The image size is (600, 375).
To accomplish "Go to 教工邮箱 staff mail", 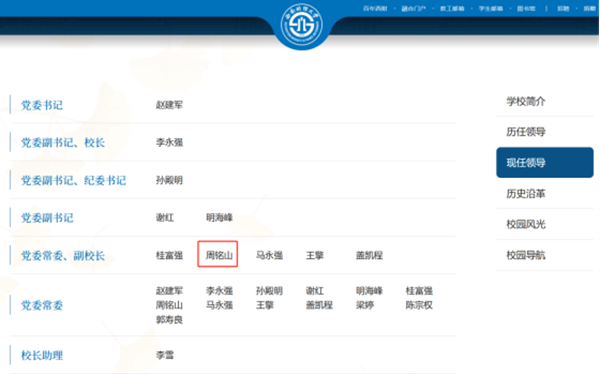I will coord(452,8).
